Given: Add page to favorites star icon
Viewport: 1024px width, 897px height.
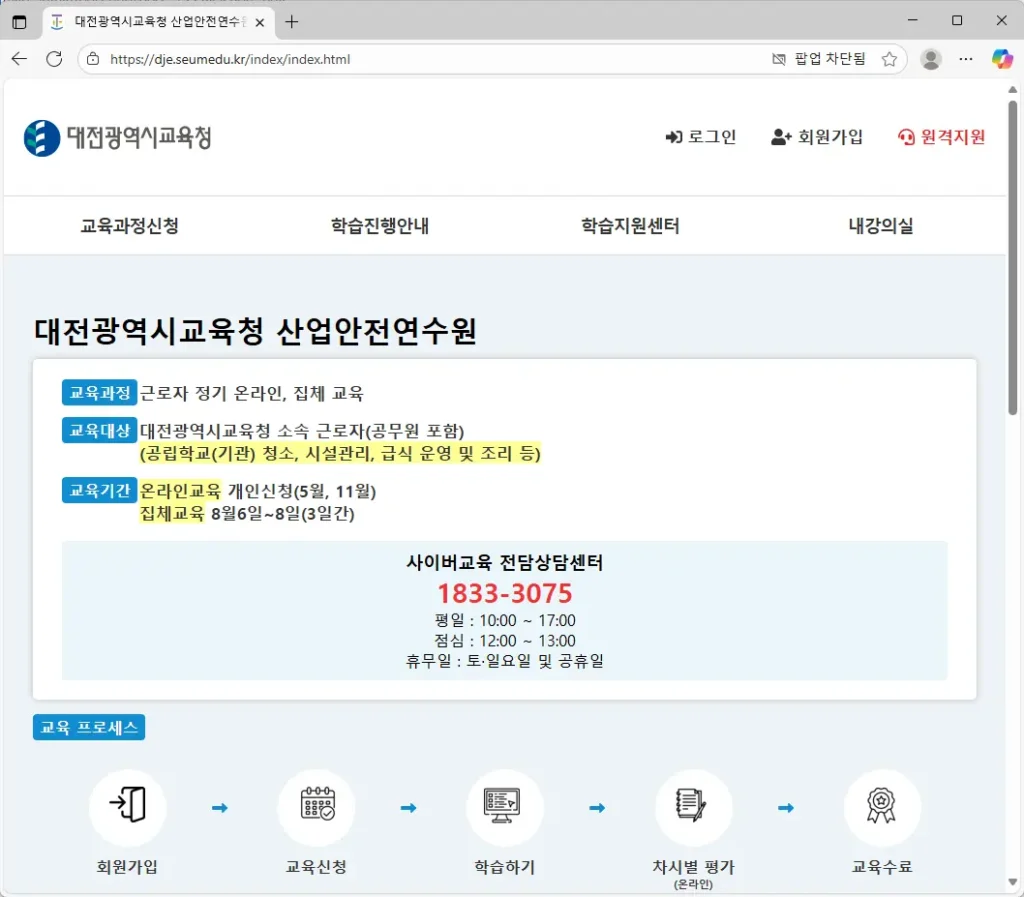Looking at the screenshot, I should click(x=889, y=59).
